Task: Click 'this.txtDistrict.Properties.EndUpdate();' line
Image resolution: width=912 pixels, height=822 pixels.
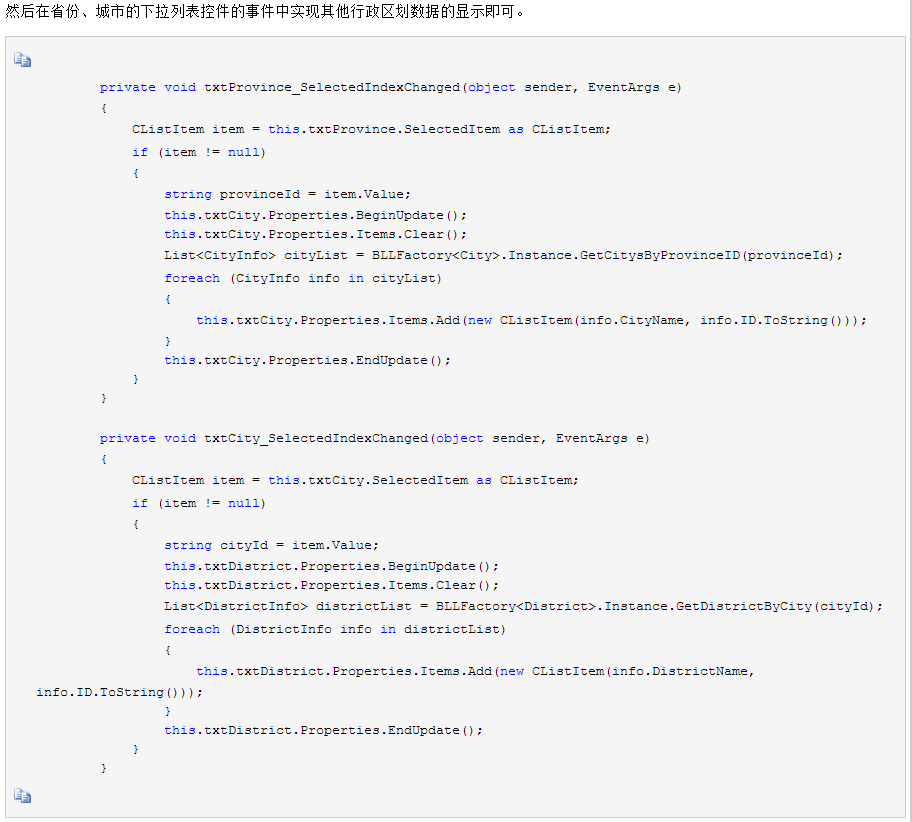Action: click(x=323, y=730)
